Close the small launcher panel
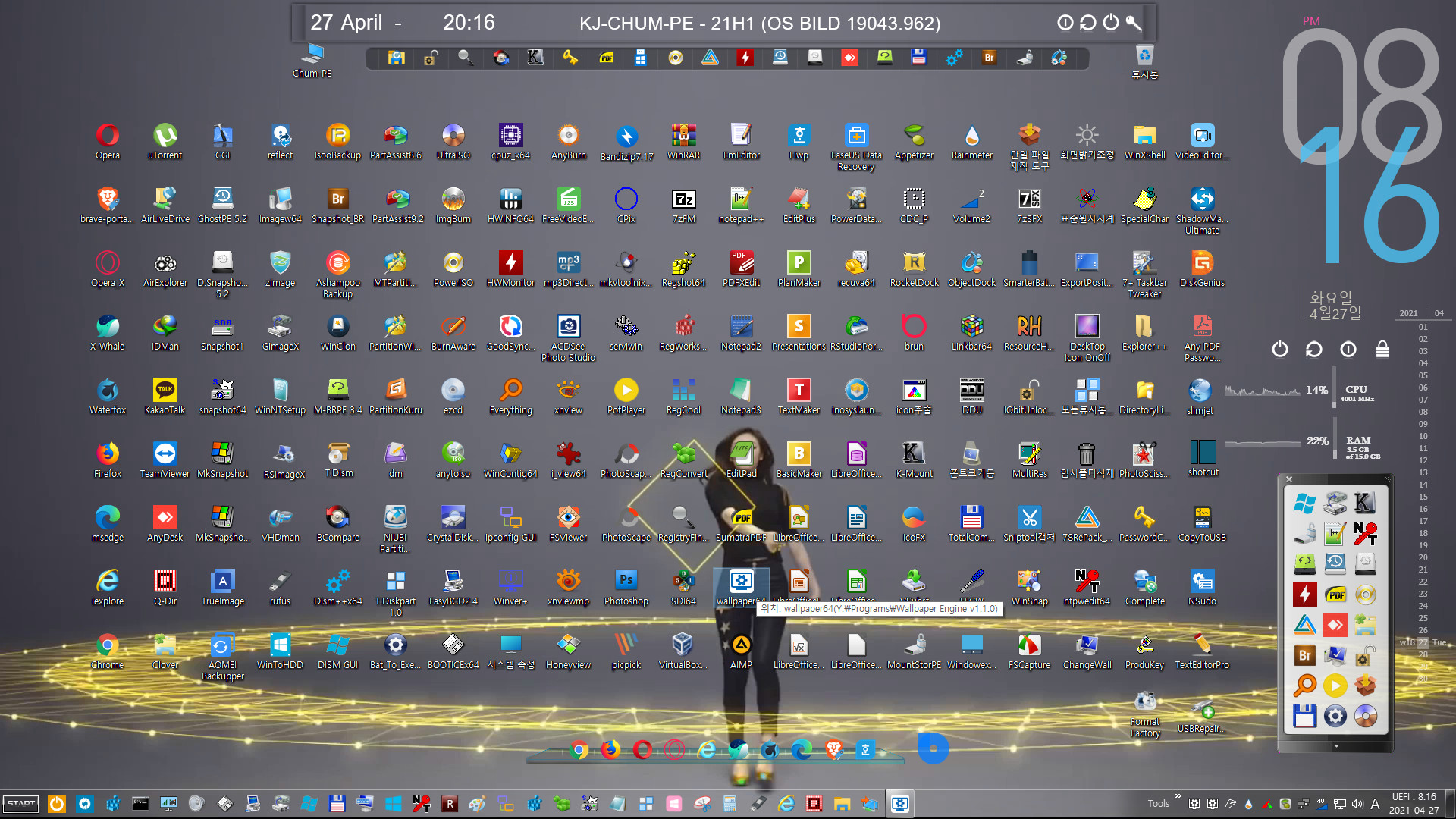 pos(1288,479)
